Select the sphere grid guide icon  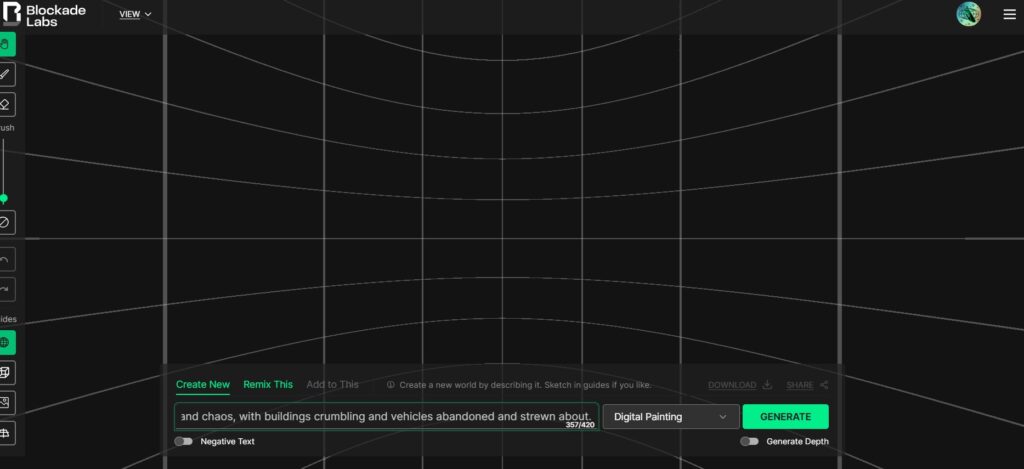tap(6, 343)
